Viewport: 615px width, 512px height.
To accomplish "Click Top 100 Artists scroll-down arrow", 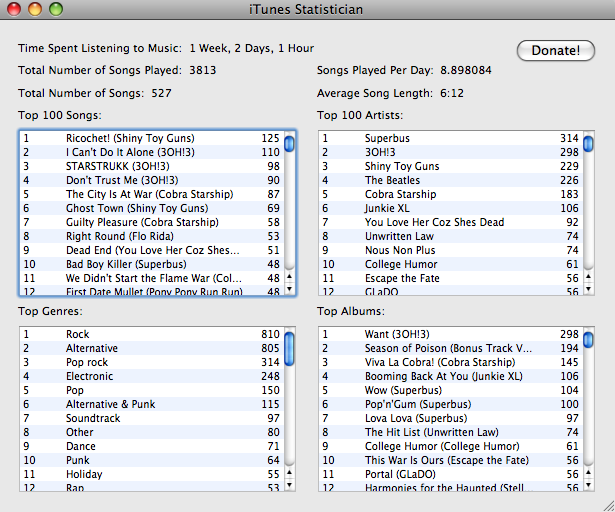I will coord(588,289).
